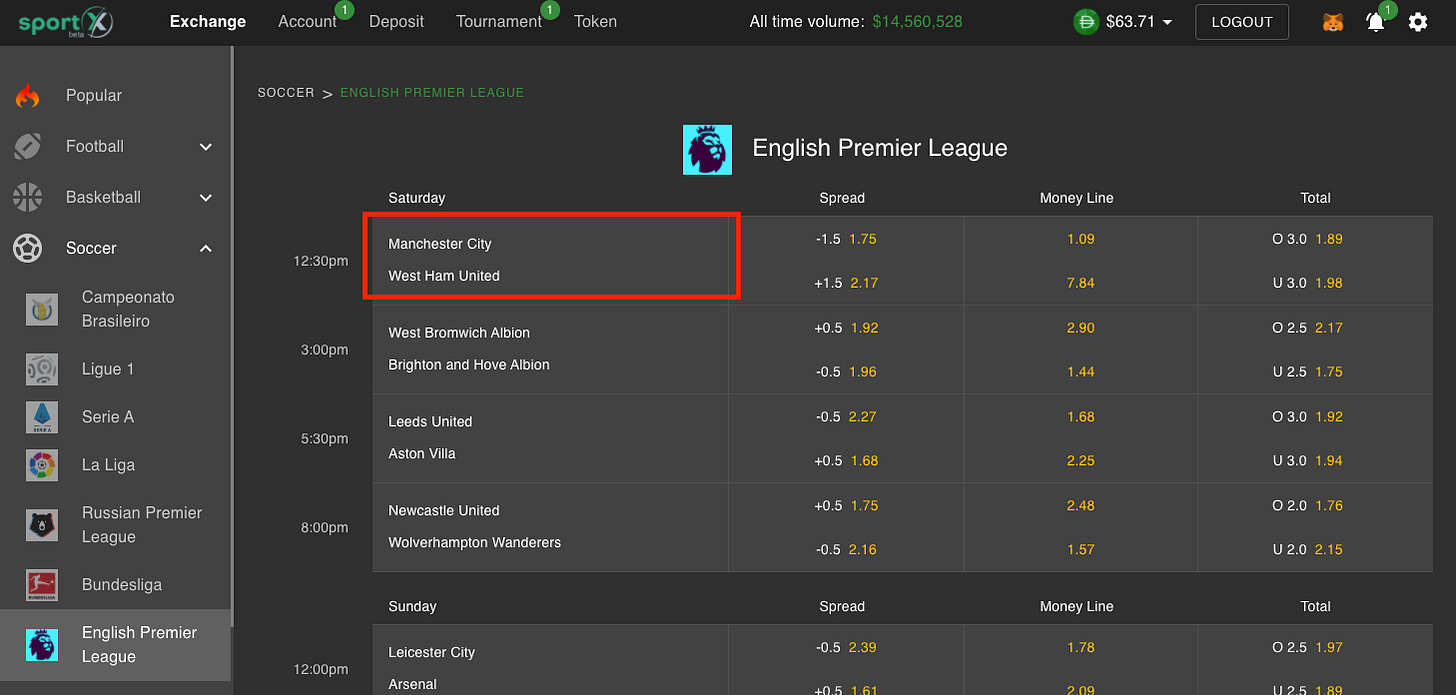
Task: Open the Token tab
Action: click(595, 22)
